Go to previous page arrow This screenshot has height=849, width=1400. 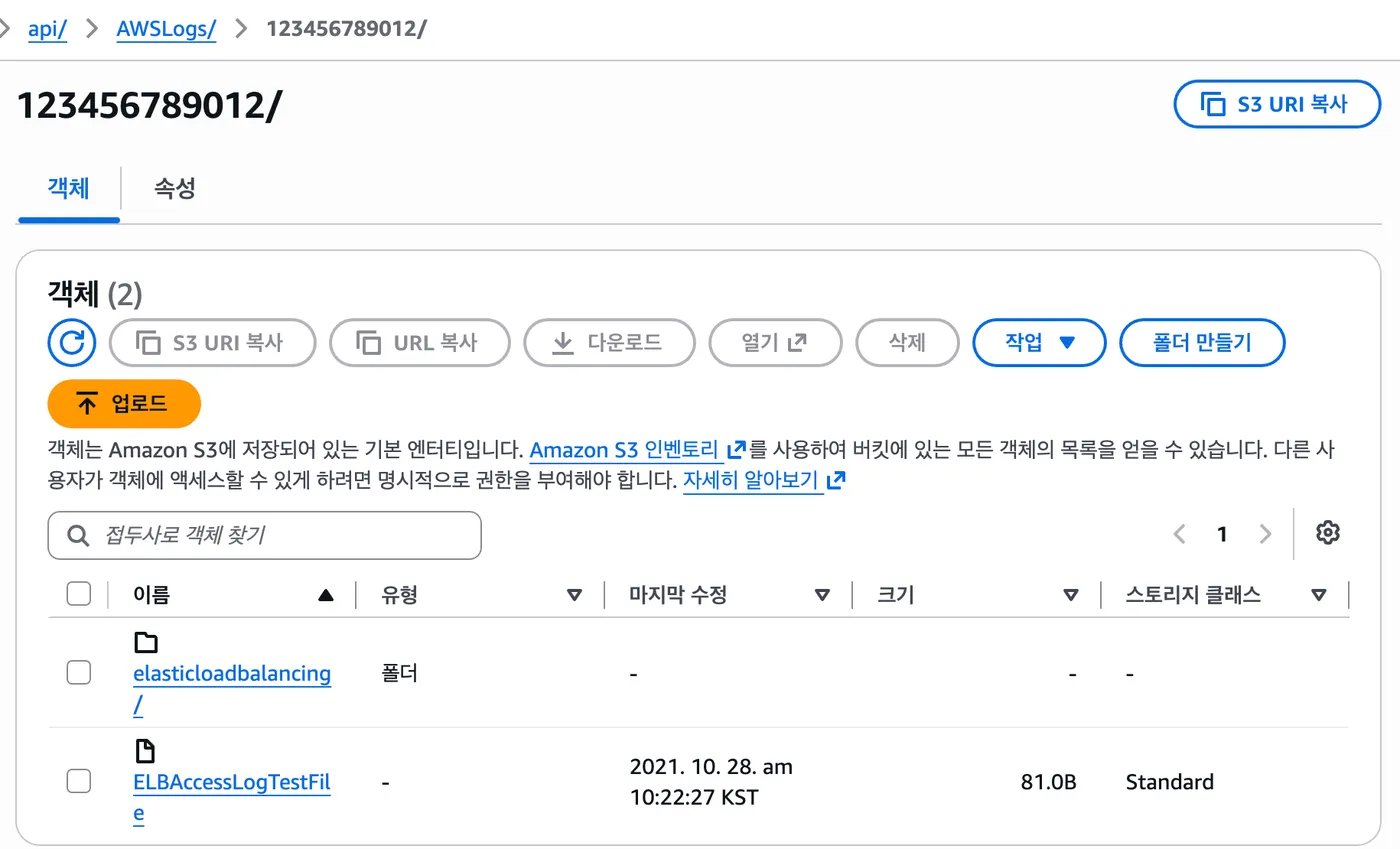[1179, 534]
